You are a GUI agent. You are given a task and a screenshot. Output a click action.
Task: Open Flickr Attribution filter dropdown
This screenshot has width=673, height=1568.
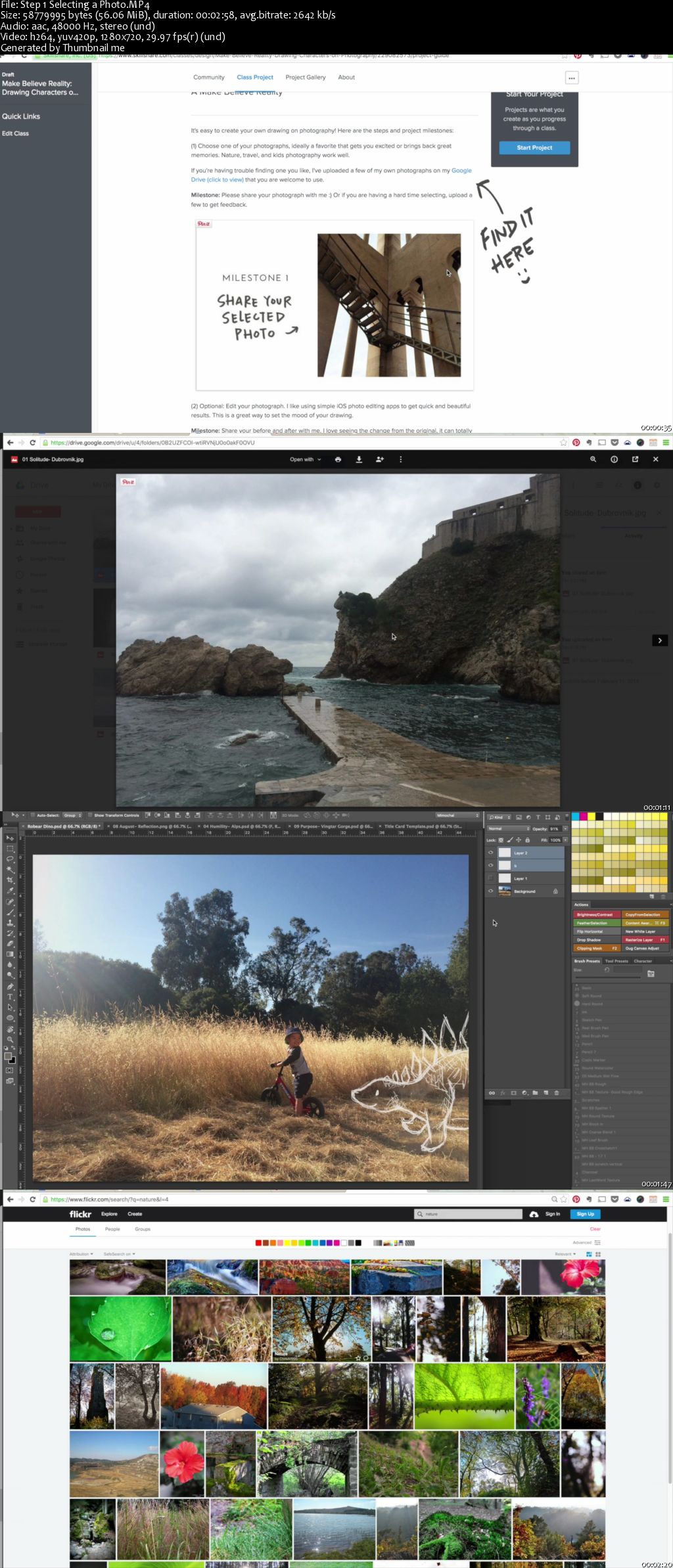[x=81, y=1254]
